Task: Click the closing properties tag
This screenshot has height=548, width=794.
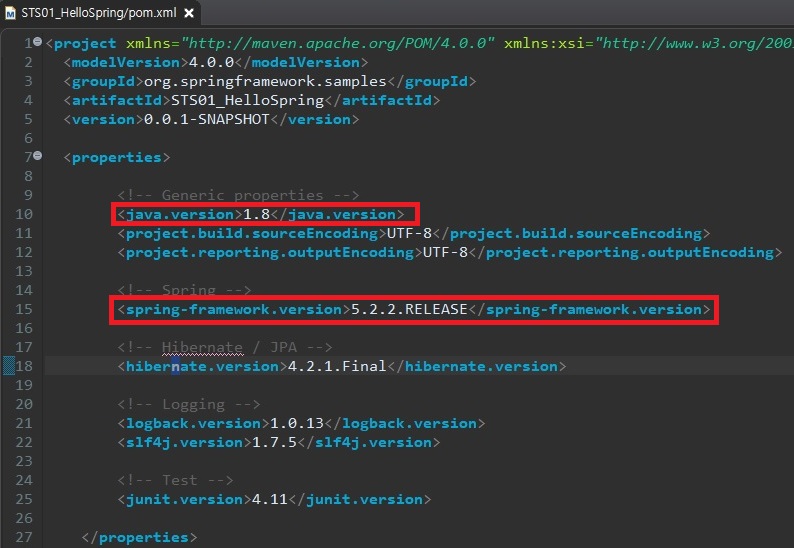Action: (139, 537)
